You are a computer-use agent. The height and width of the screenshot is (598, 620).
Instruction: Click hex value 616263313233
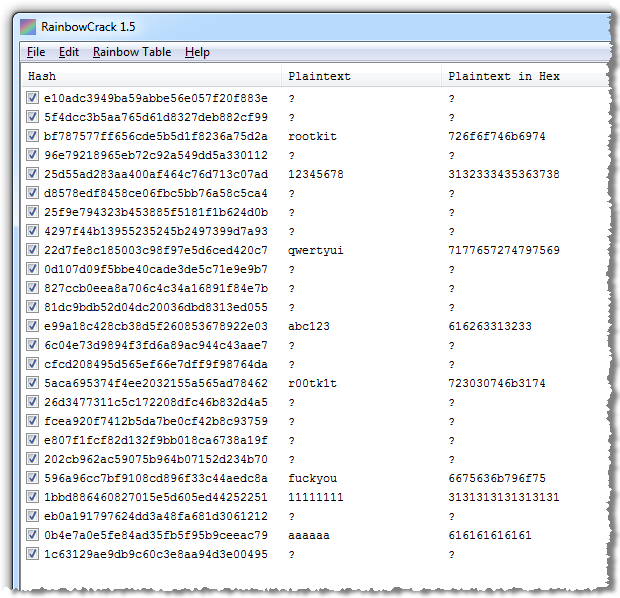tap(490, 326)
